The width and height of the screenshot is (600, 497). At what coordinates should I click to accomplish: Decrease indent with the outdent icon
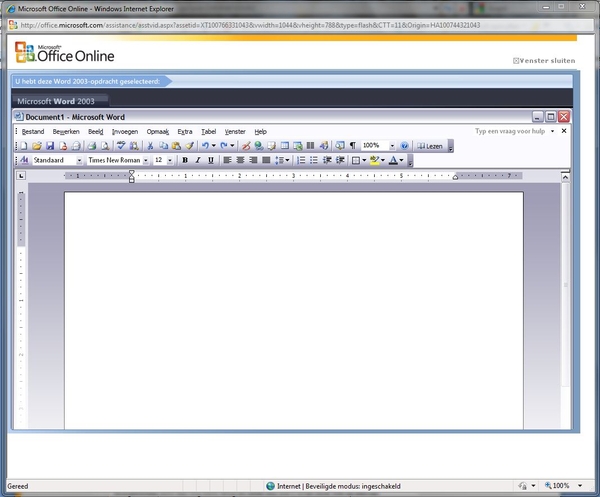[327, 160]
